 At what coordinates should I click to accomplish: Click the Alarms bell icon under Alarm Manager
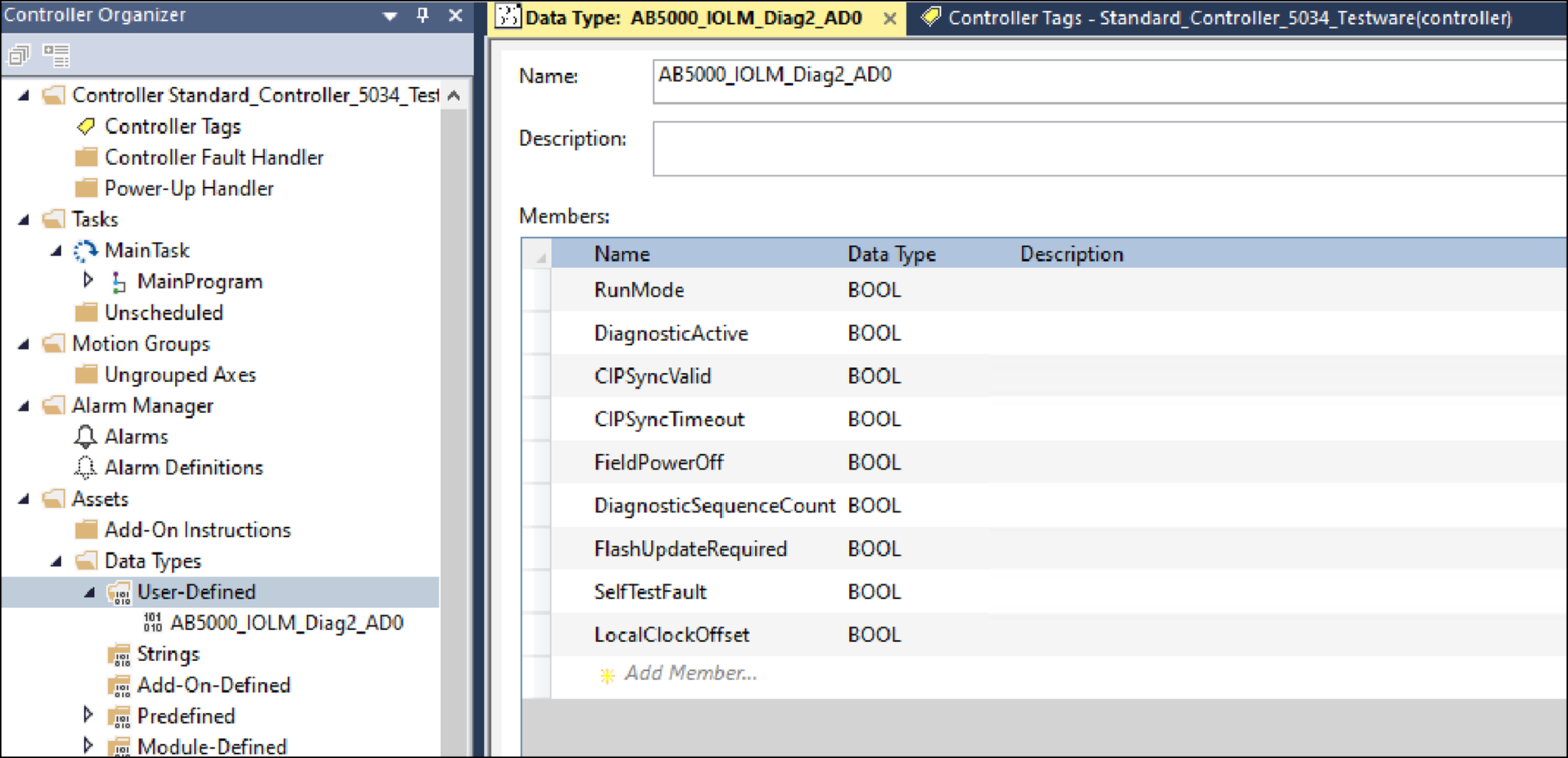click(x=86, y=436)
